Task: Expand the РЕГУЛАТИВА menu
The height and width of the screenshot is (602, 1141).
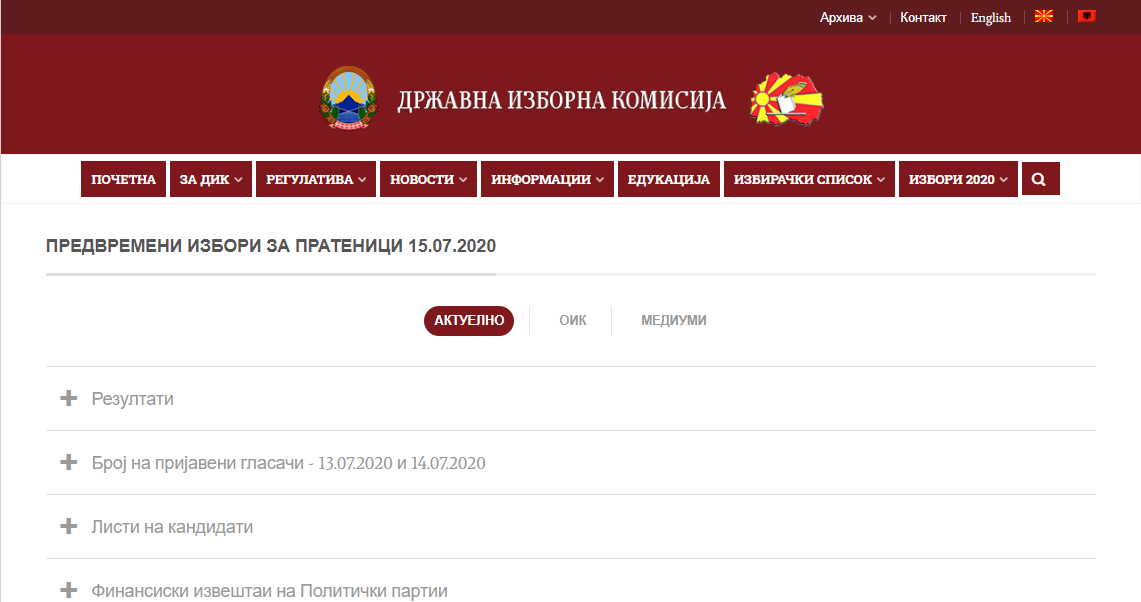Action: coord(315,180)
